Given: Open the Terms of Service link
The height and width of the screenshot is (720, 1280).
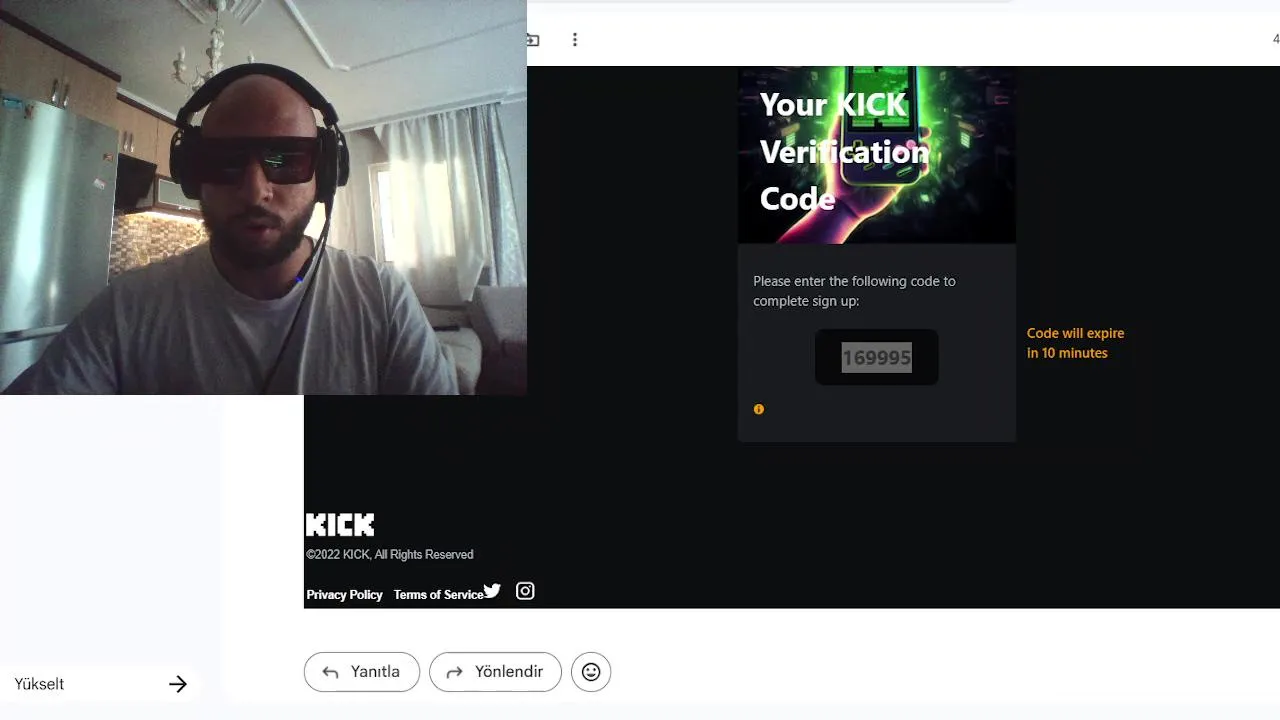Looking at the screenshot, I should click(438, 595).
